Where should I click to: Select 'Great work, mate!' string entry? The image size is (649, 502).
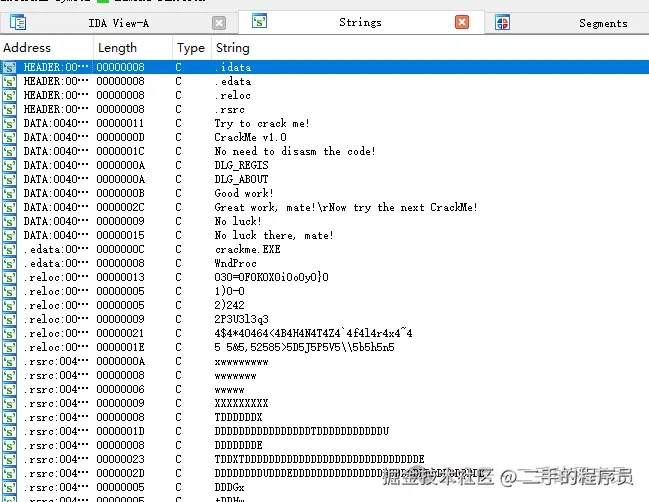(346, 207)
